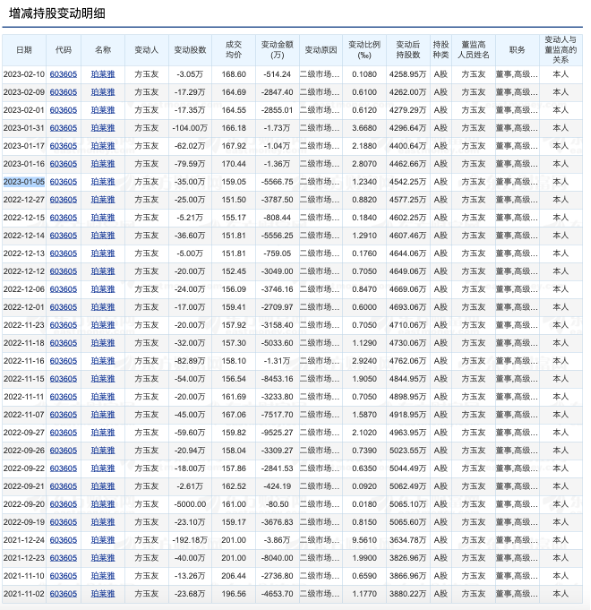Click code 603605 in the 2023-01-31 row
591x610 pixels.
(x=63, y=128)
